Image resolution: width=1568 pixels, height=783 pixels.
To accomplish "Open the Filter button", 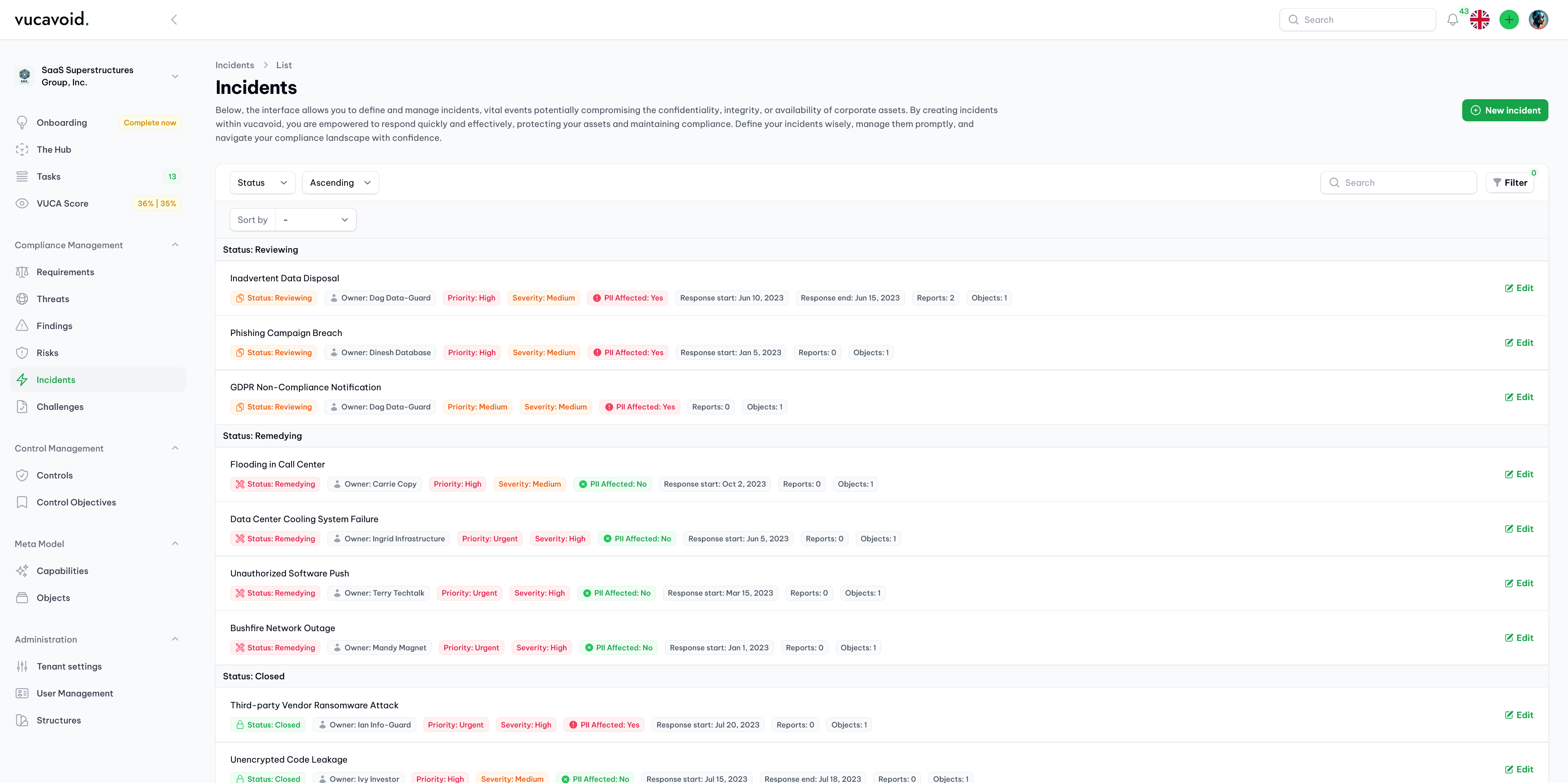I will coord(1510,182).
